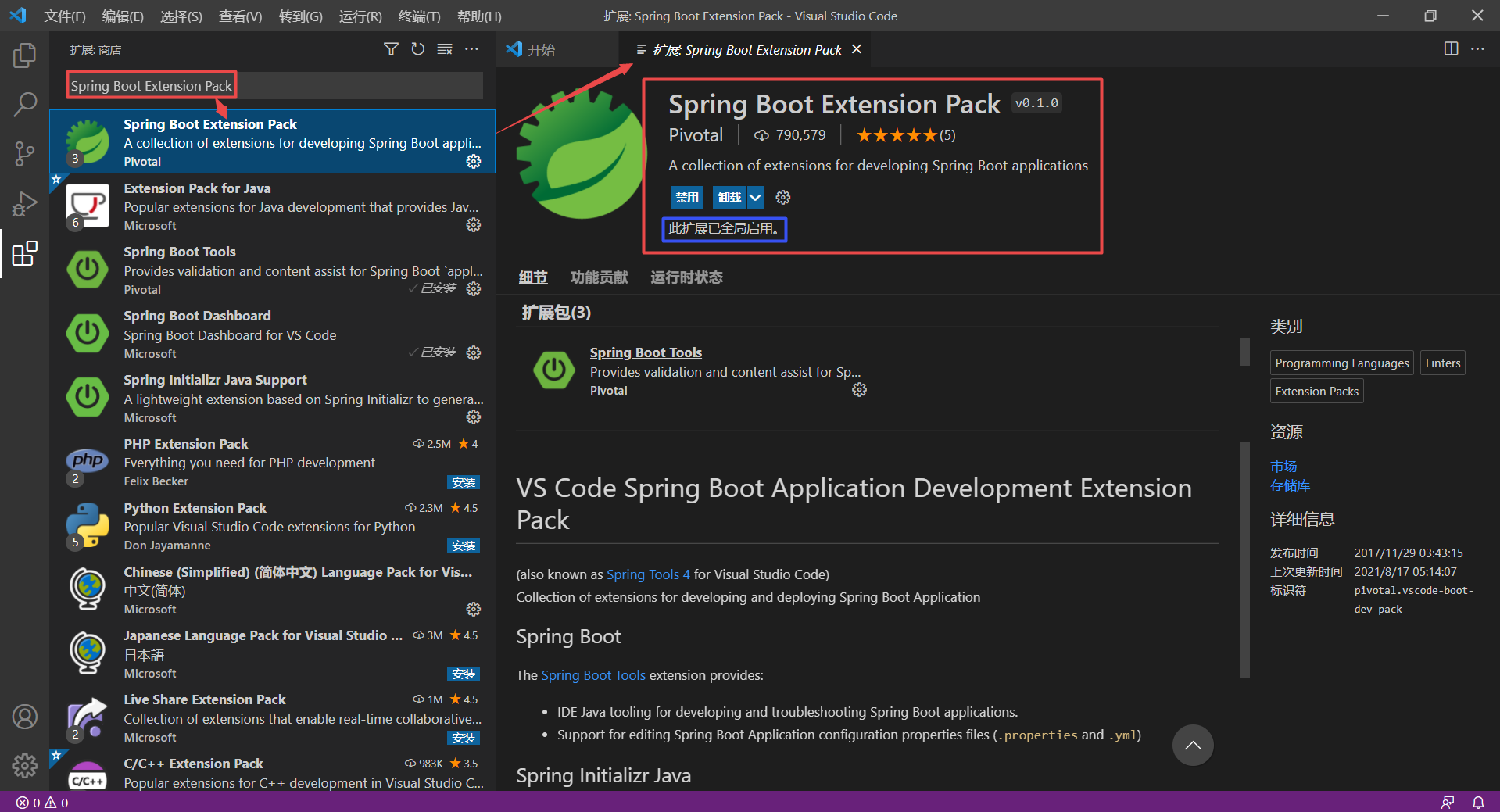Viewport: 1500px width, 812px height.
Task: Open the 市场 marketplace link
Action: tap(1283, 467)
